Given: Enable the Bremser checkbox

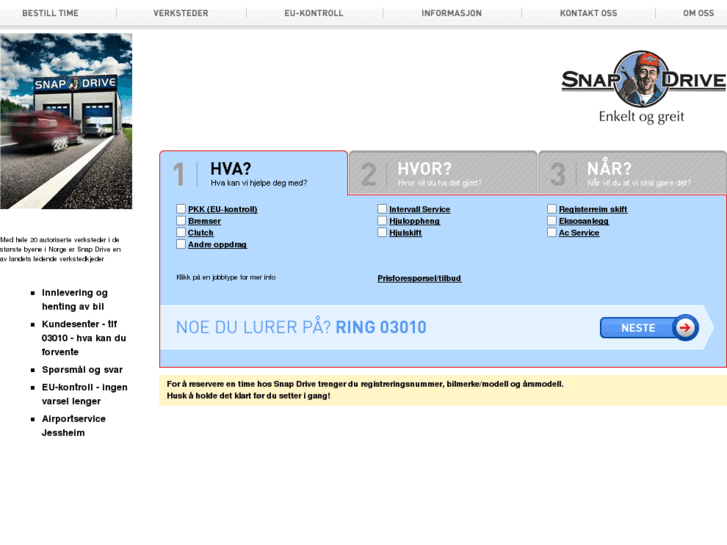Looking at the screenshot, I should coord(181,221).
